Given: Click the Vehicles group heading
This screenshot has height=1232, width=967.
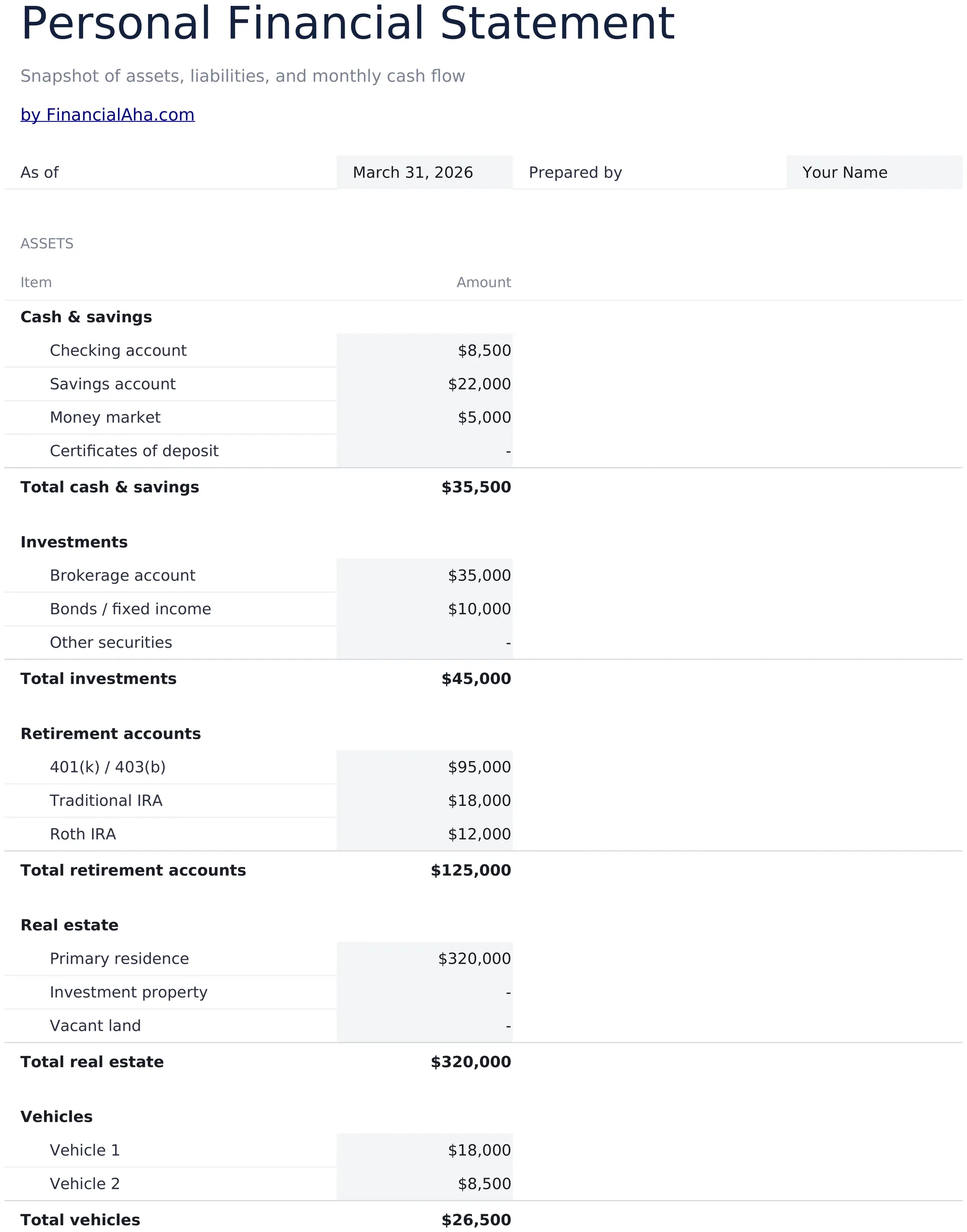Looking at the screenshot, I should click(57, 1117).
